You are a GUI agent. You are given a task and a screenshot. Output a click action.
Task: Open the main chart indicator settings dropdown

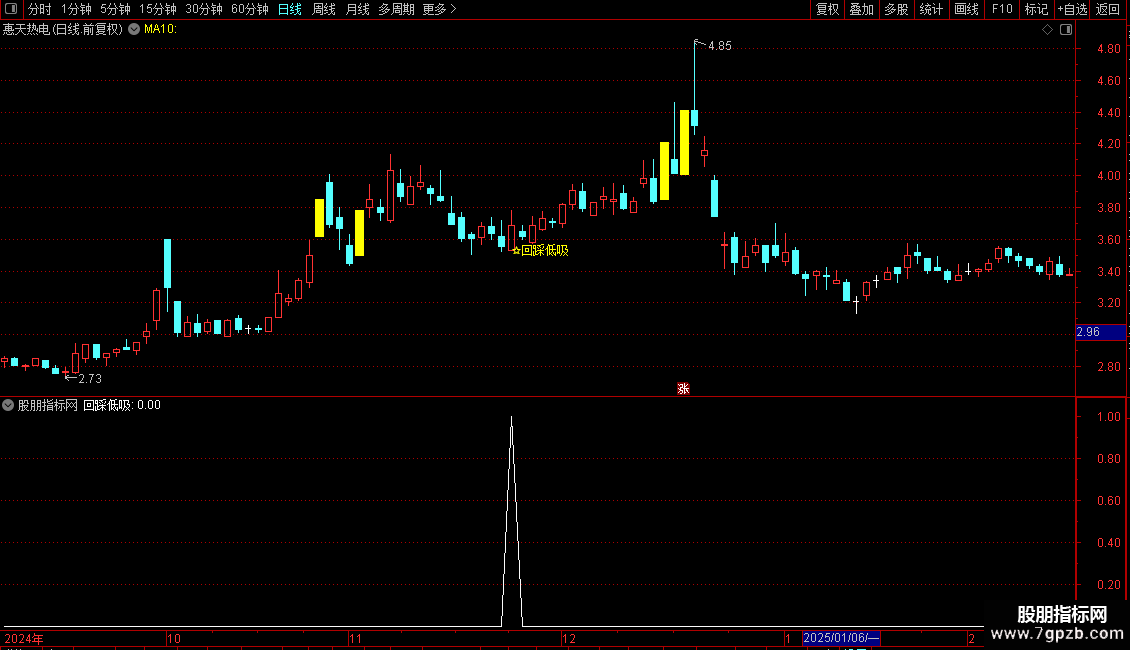(x=134, y=30)
